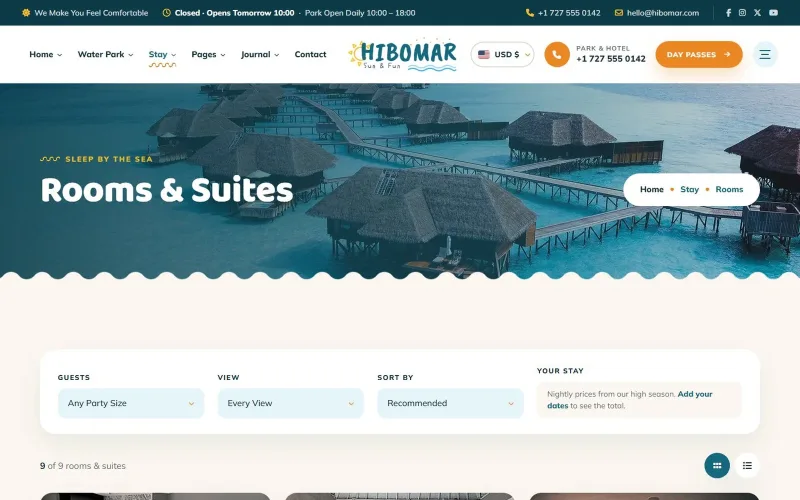Screen dimensions: 800x500
Task: Open the USD $ currency selector
Action: coord(502,54)
